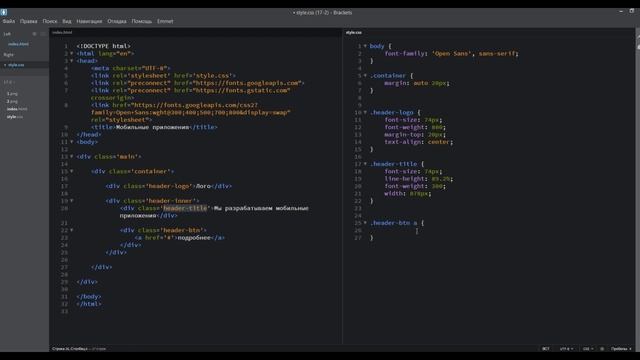640x360 pixels.
Task: Click the Brackets app icon in title bar
Action: coord(4,12)
